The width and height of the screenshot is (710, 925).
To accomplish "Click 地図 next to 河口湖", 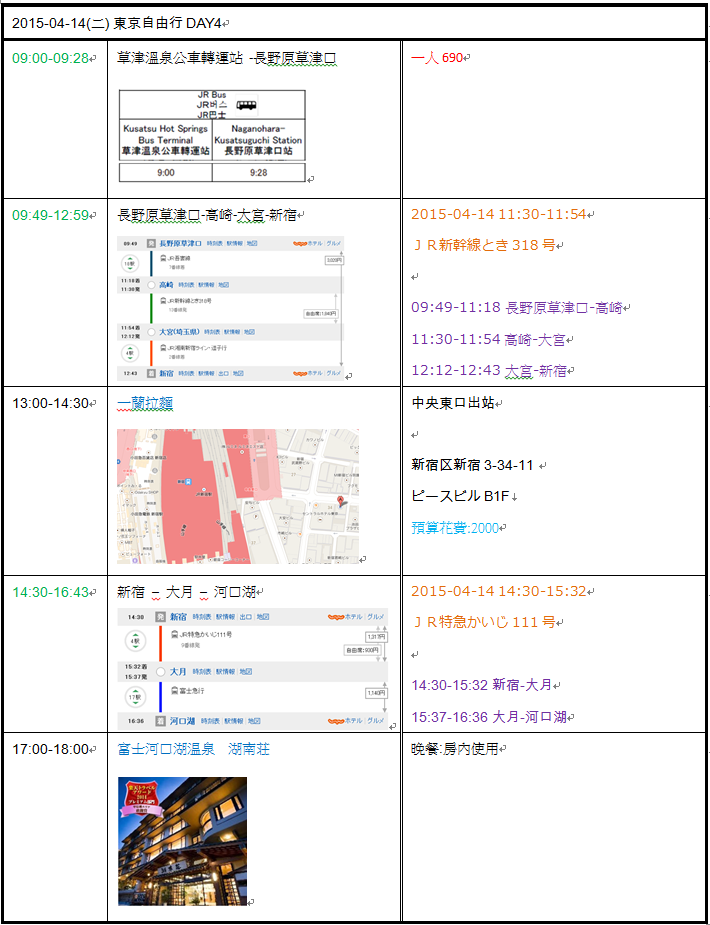I will pos(254,721).
